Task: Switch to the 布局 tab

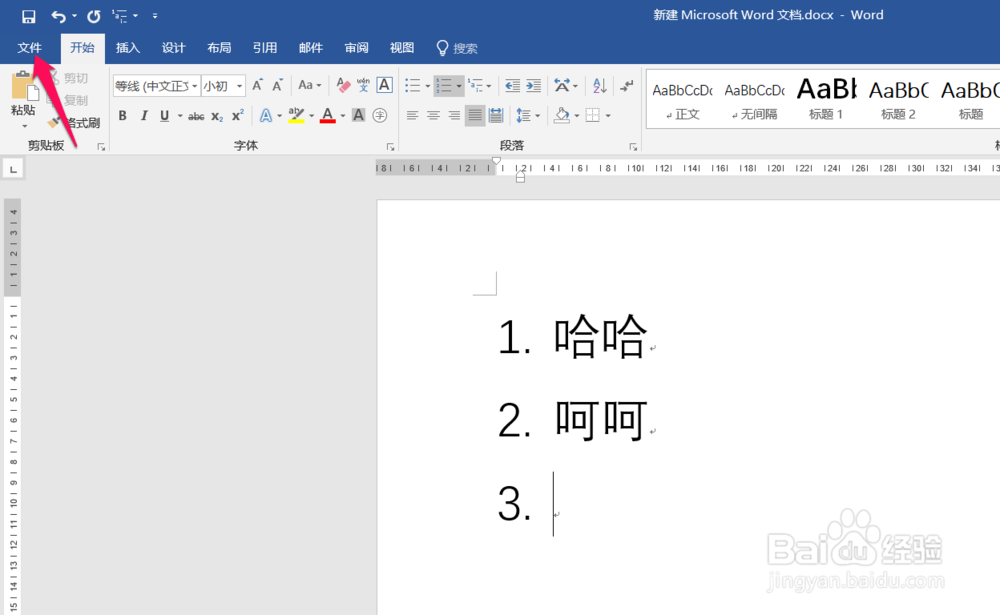Action: 219,48
